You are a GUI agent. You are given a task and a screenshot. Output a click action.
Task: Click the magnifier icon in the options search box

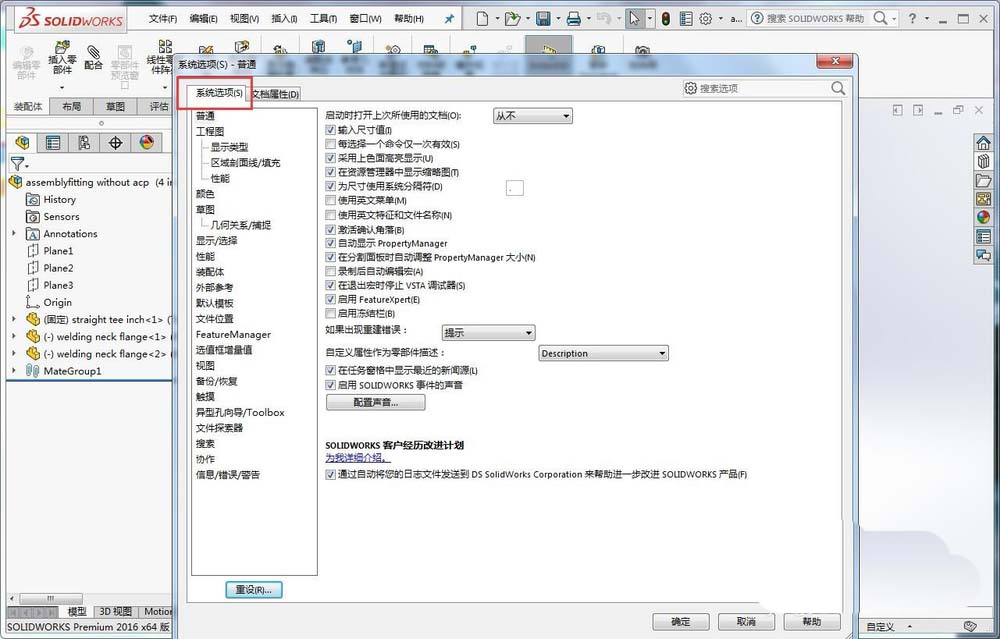click(x=838, y=88)
